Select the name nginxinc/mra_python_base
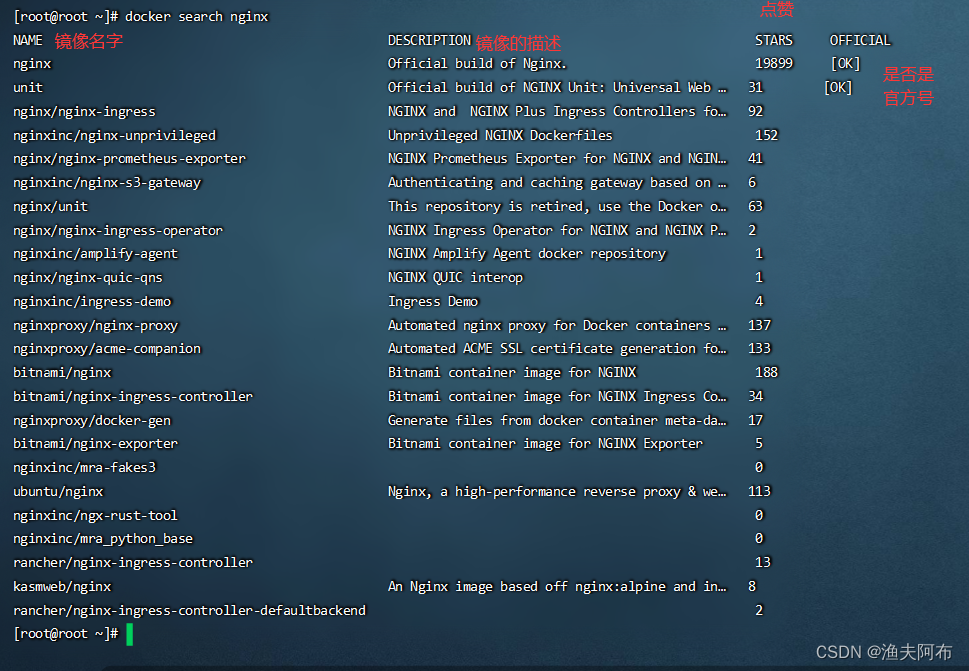969x671 pixels. 103,539
